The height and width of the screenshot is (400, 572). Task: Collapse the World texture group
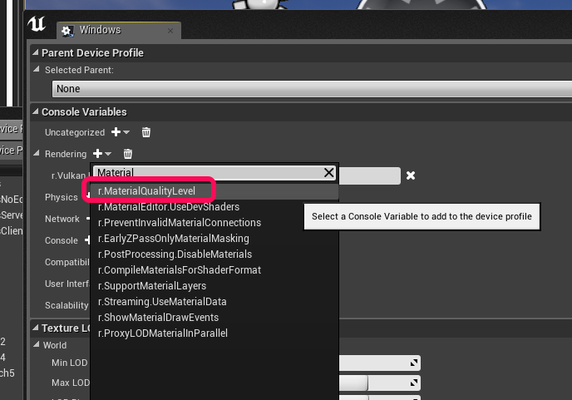click(x=36, y=345)
